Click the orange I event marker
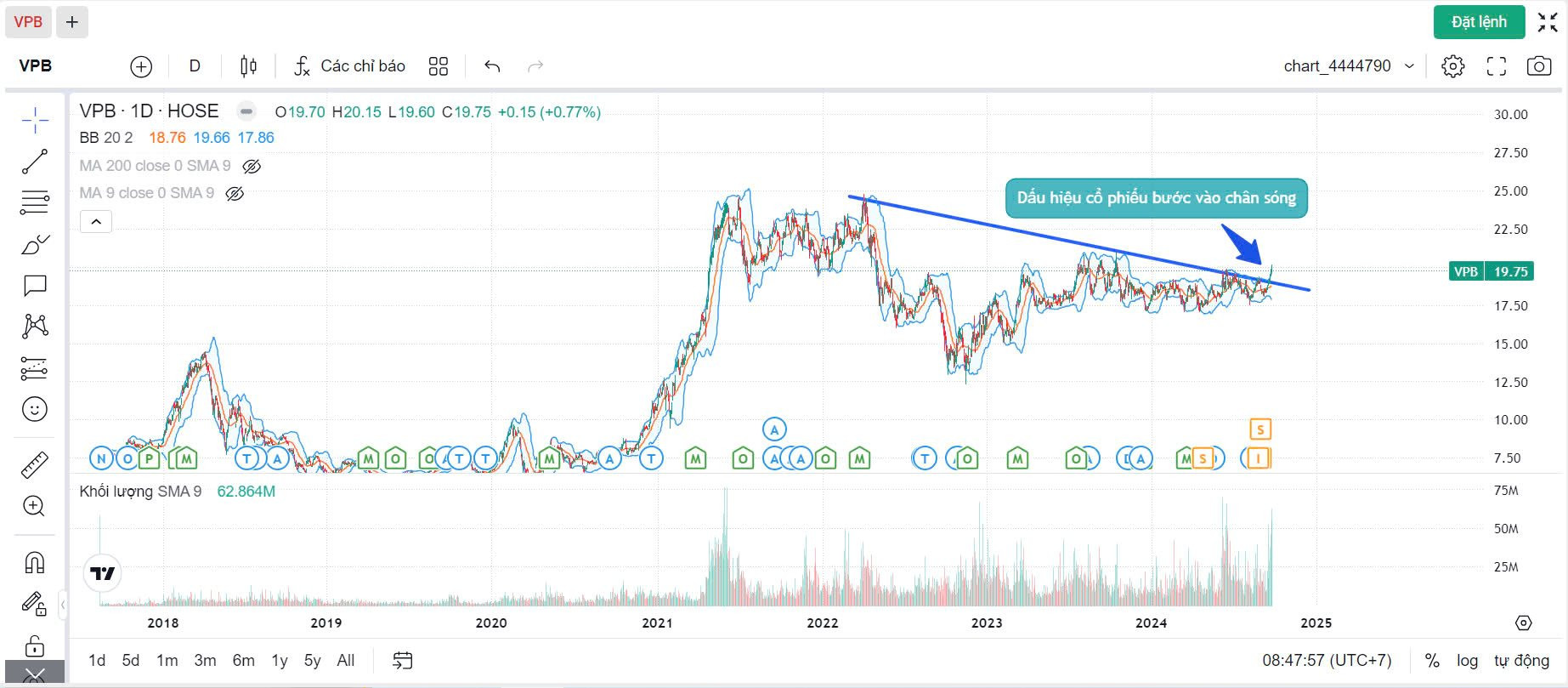 (1259, 459)
